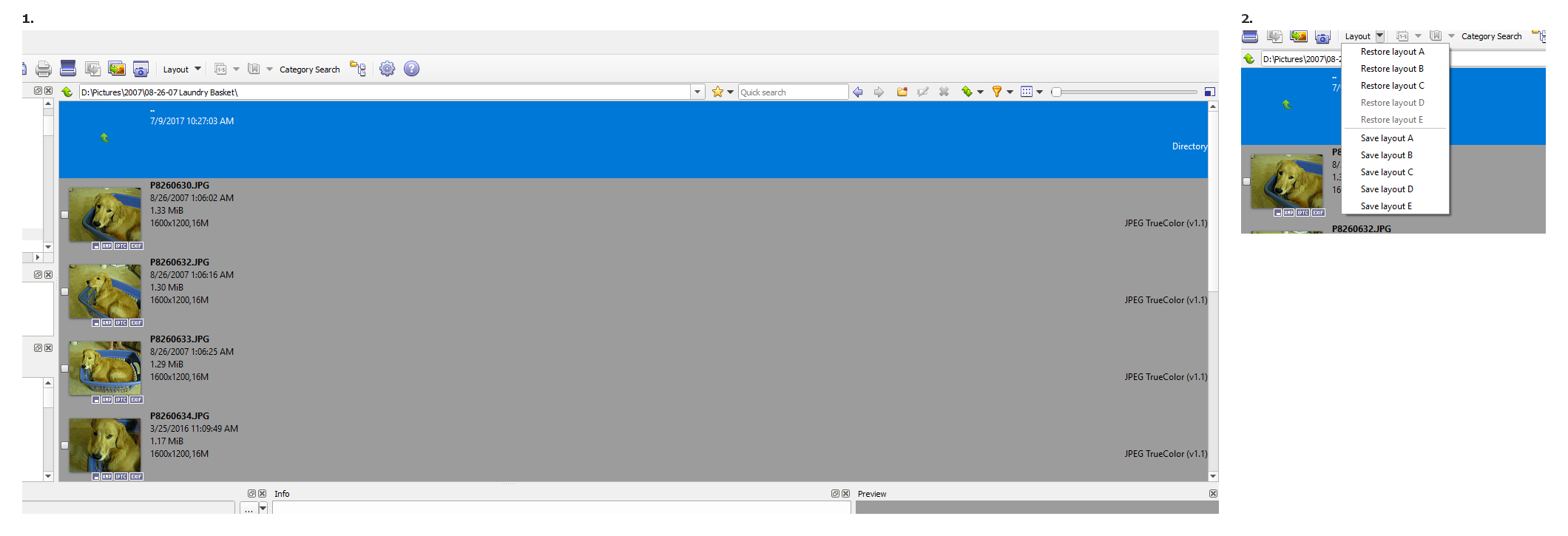Screen dimensions: 1568x536
Task: Tick the checkbox for P8260630.JPG in screenshot 1
Action: (x=64, y=215)
